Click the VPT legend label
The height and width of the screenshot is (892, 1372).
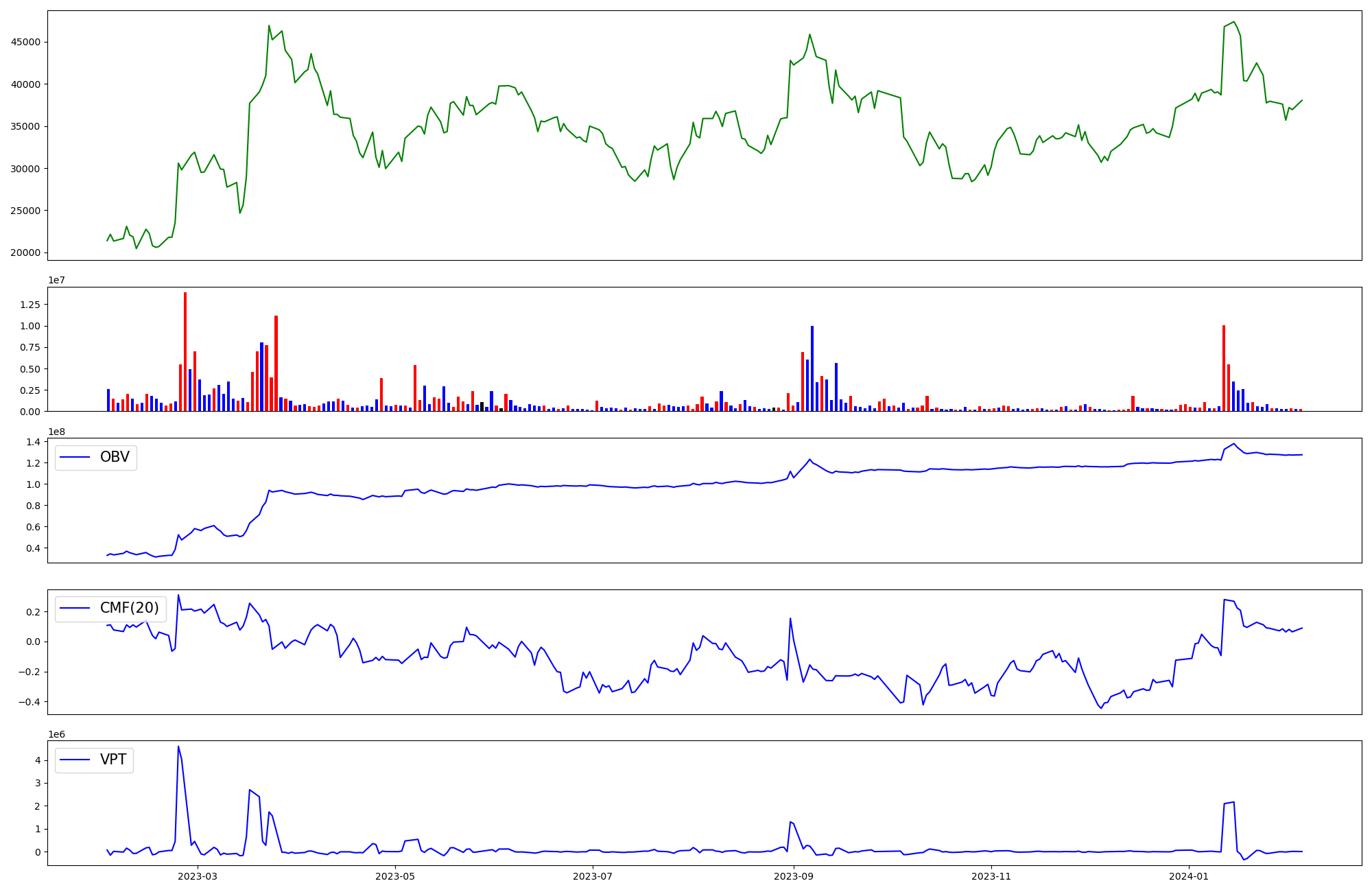(113, 760)
